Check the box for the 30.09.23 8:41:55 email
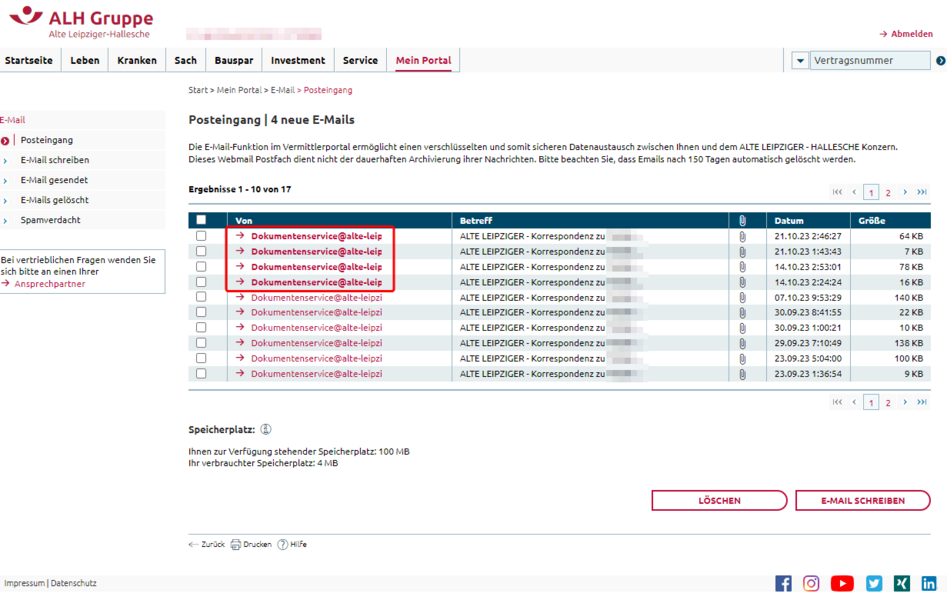The height and width of the screenshot is (600, 947). tap(201, 312)
